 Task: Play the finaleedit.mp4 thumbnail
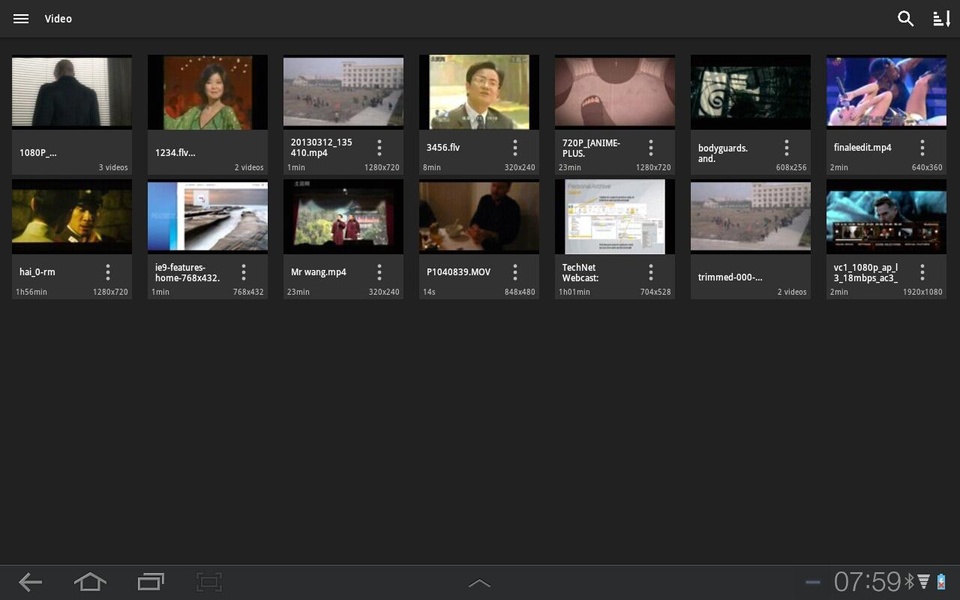[887, 92]
